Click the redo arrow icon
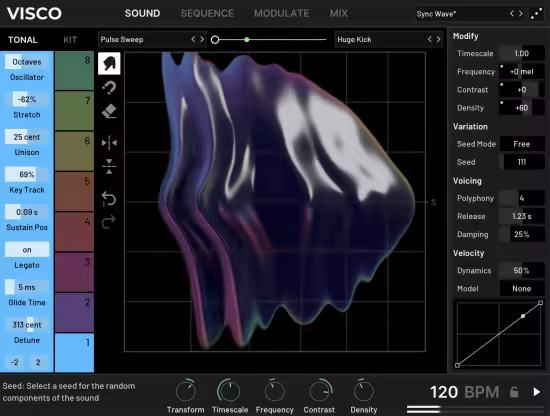This screenshot has height=416, width=550. (x=109, y=222)
